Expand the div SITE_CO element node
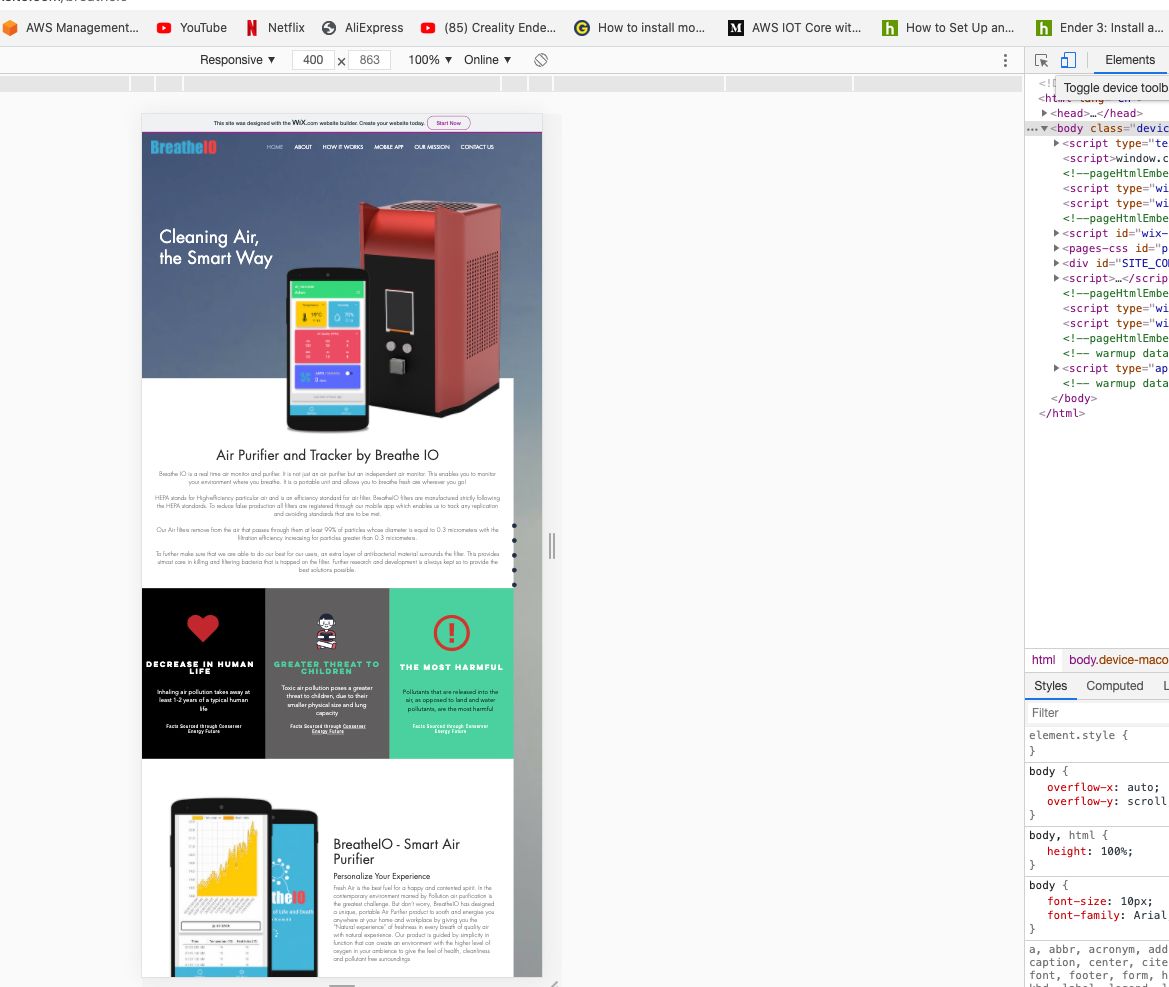 coord(1056,263)
